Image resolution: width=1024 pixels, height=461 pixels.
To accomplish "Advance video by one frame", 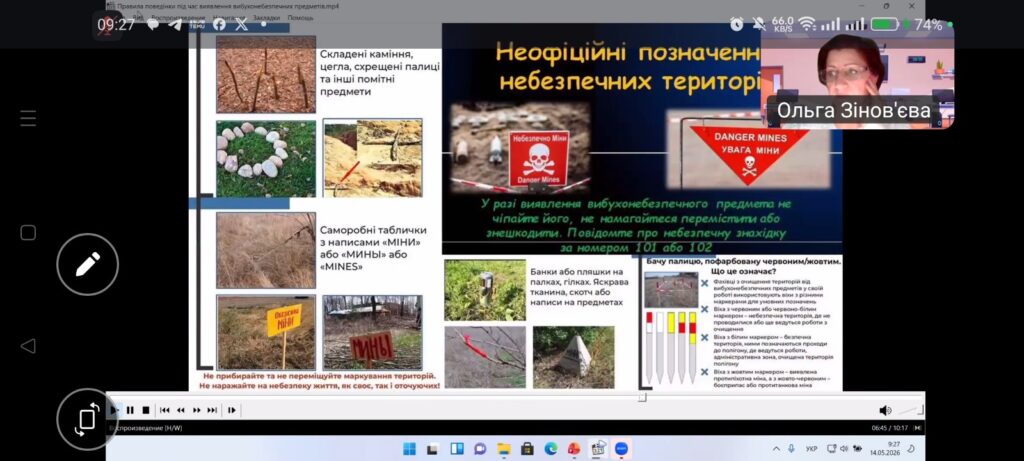I will pos(232,410).
